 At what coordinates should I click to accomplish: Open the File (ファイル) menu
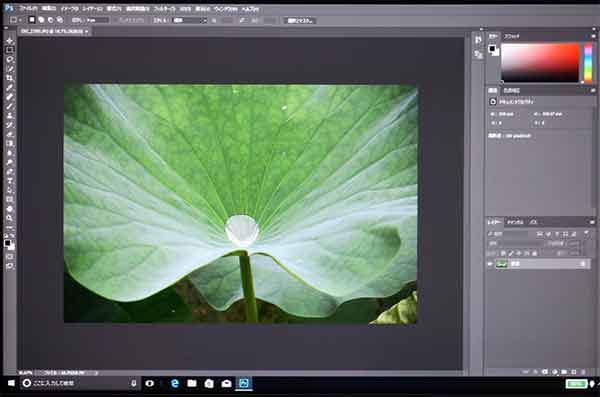point(29,8)
